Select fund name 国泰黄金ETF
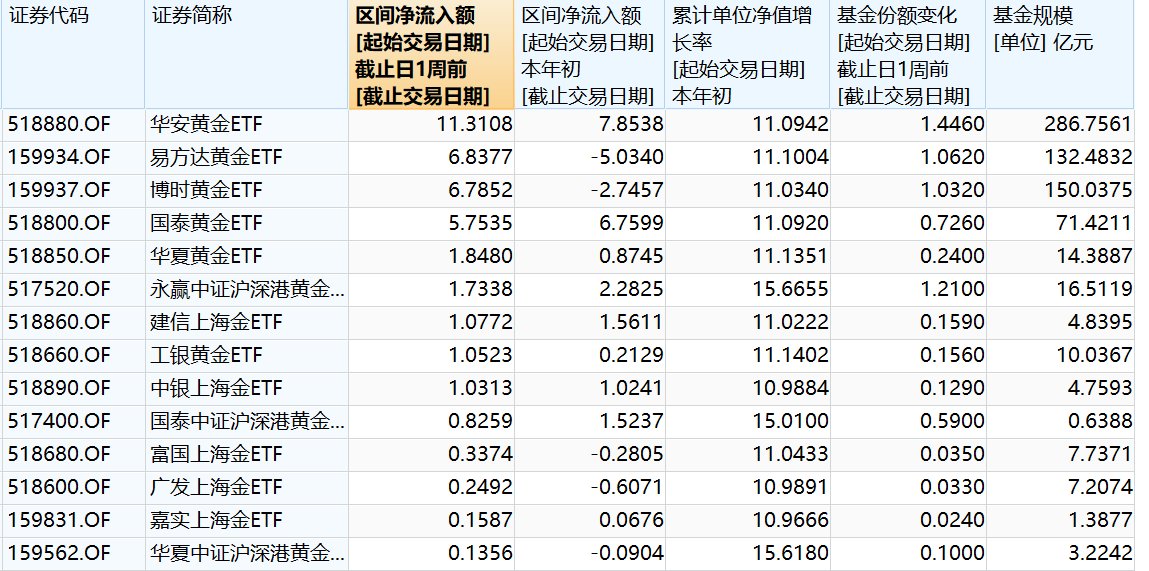 (x=206, y=223)
